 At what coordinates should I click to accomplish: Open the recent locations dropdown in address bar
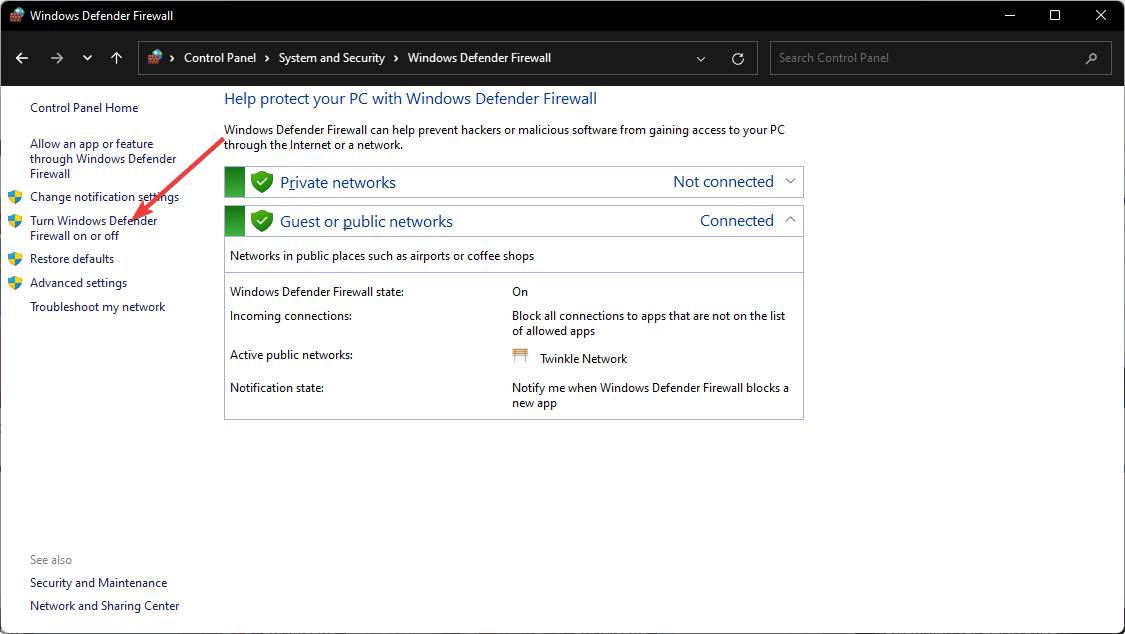700,58
